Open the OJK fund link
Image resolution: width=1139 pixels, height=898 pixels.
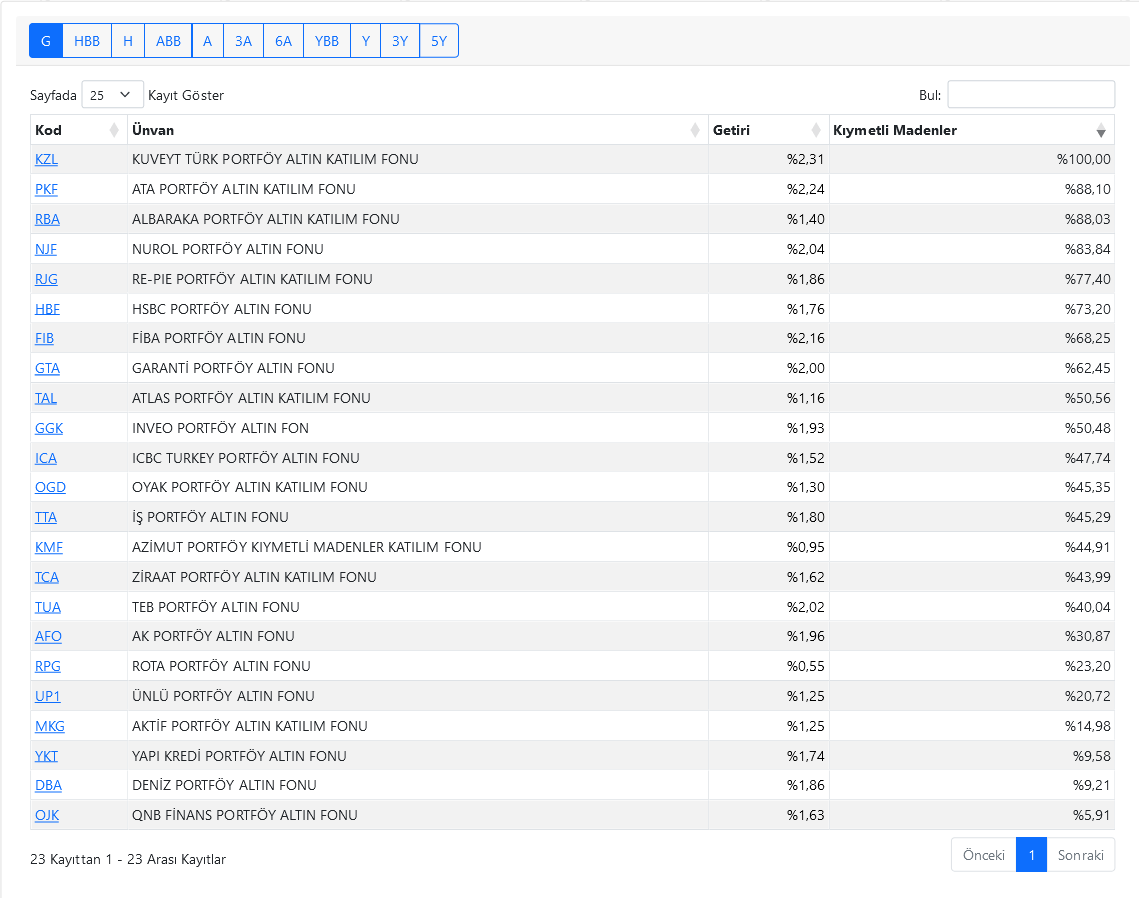pos(46,815)
